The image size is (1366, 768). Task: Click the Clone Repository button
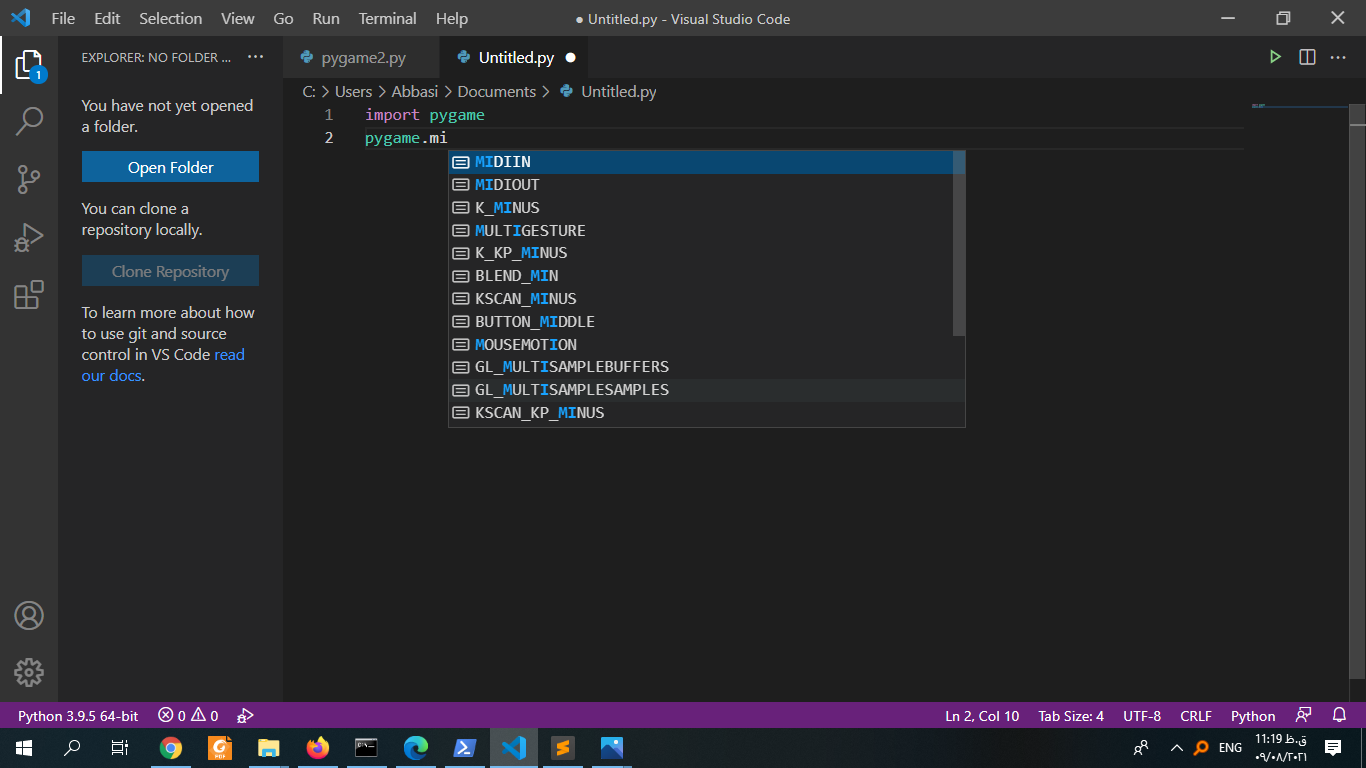pyautogui.click(x=170, y=271)
